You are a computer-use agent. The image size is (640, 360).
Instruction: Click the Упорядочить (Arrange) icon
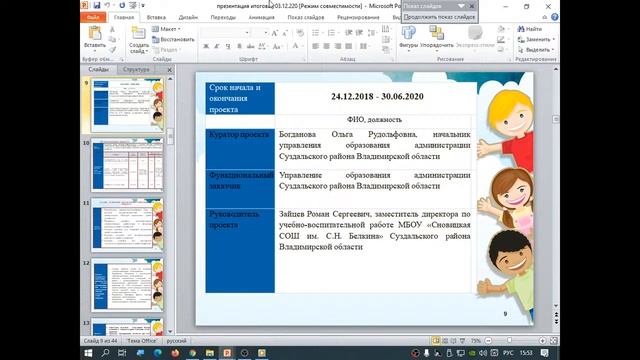pos(436,33)
